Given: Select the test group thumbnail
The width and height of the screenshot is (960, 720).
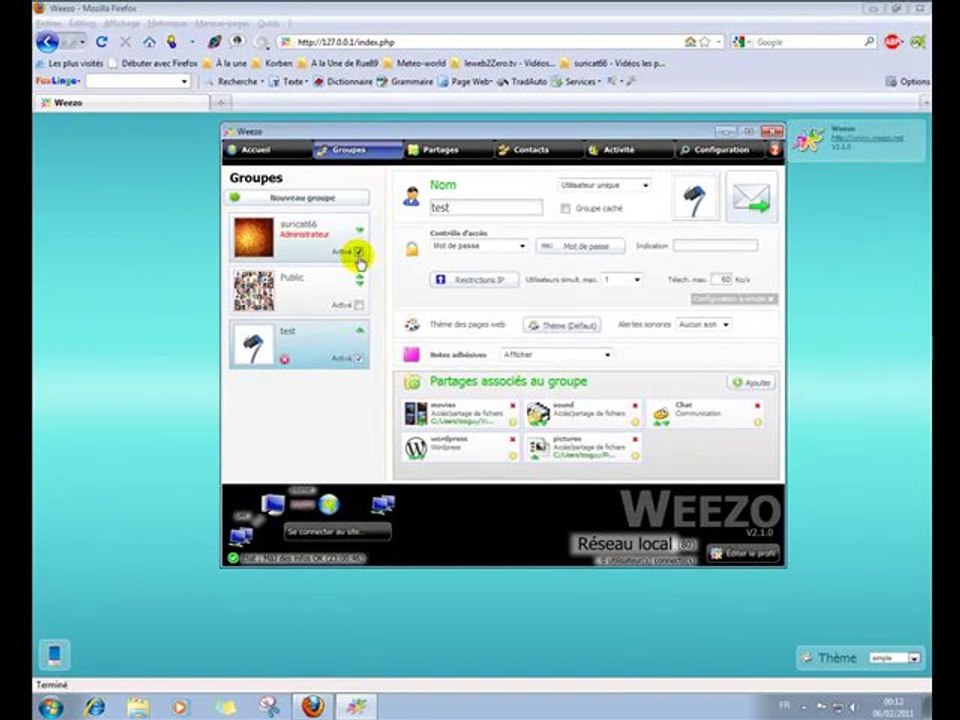Looking at the screenshot, I should pyautogui.click(x=253, y=344).
